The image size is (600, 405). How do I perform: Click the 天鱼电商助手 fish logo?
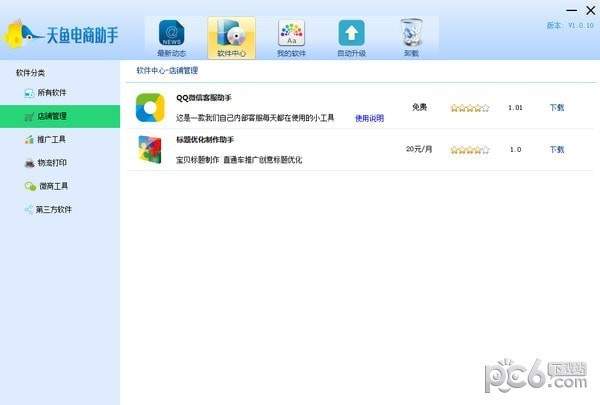click(x=22, y=36)
